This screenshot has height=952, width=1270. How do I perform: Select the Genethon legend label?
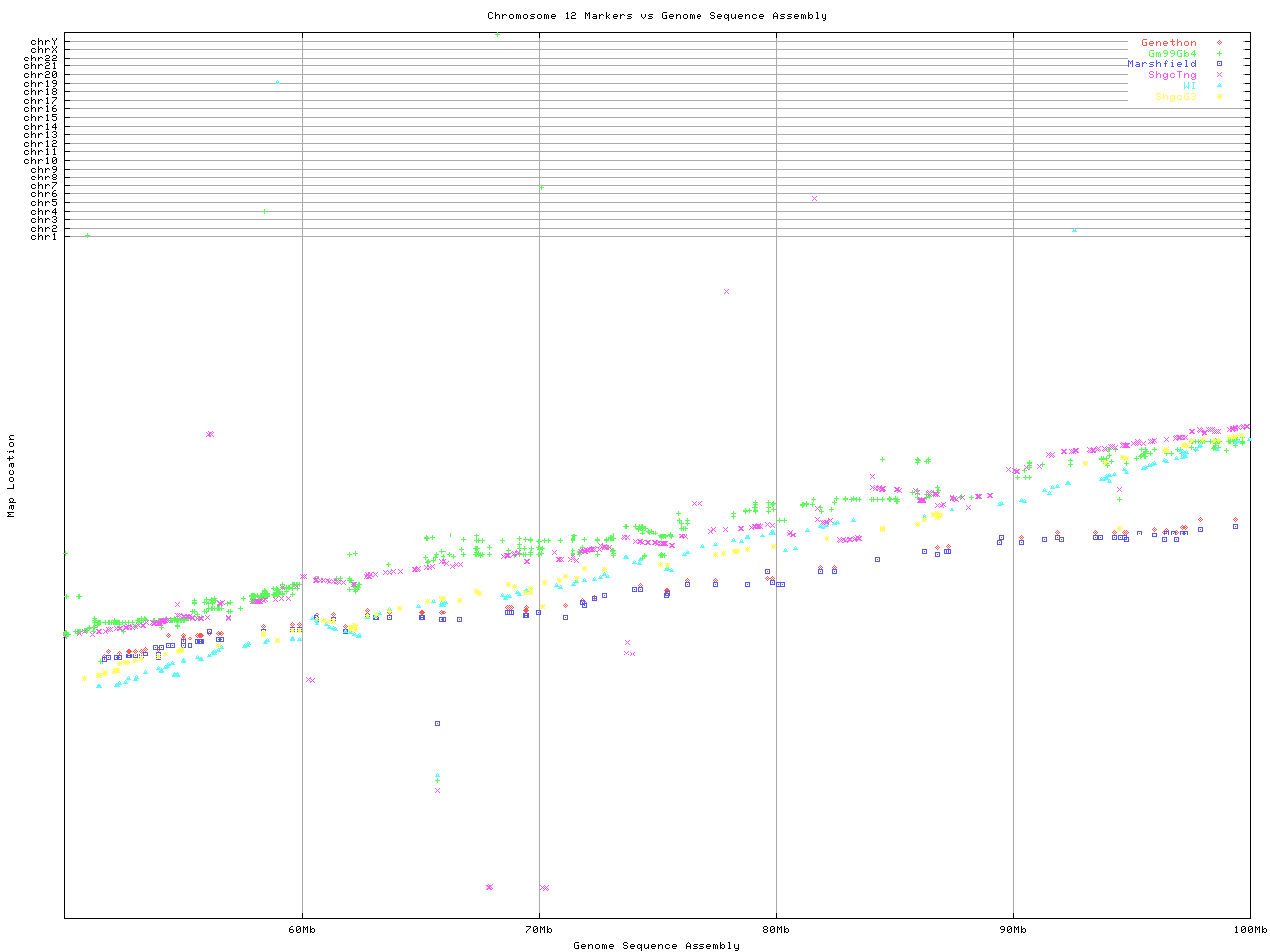[x=1168, y=43]
